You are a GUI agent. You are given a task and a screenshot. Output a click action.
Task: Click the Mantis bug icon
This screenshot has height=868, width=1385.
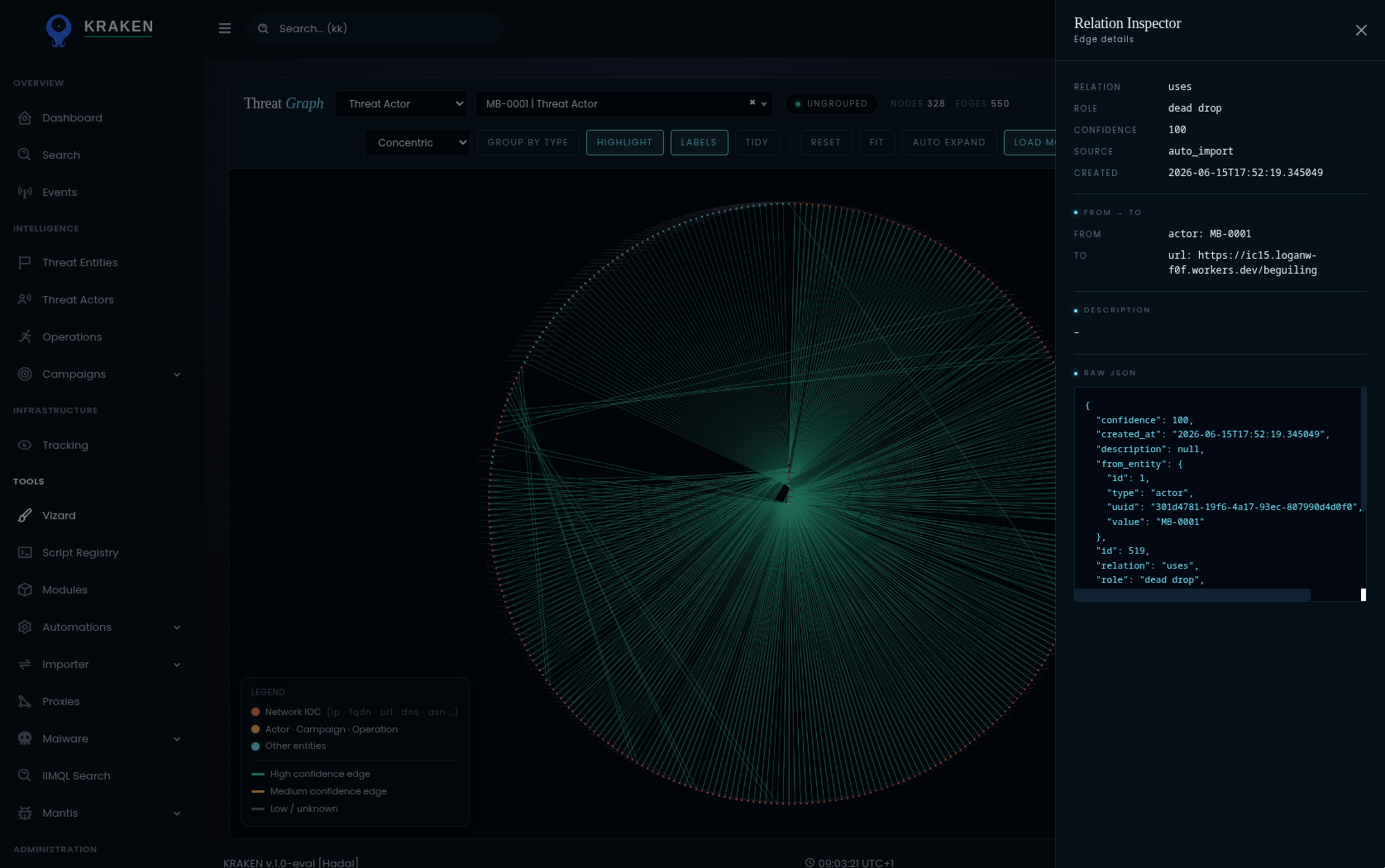(x=25, y=813)
